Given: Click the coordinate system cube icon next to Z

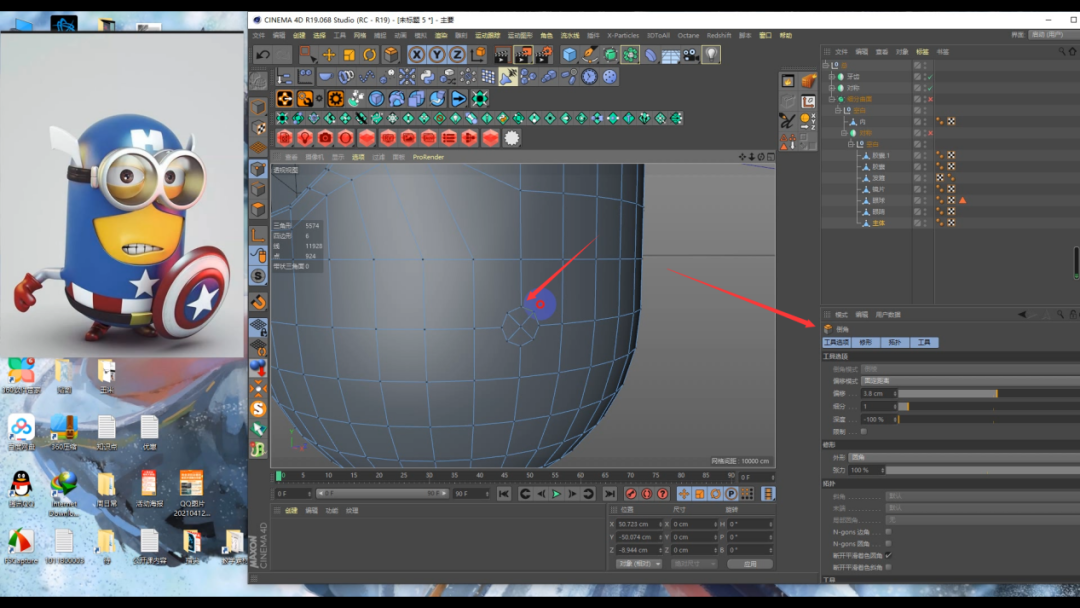Looking at the screenshot, I should 477,54.
